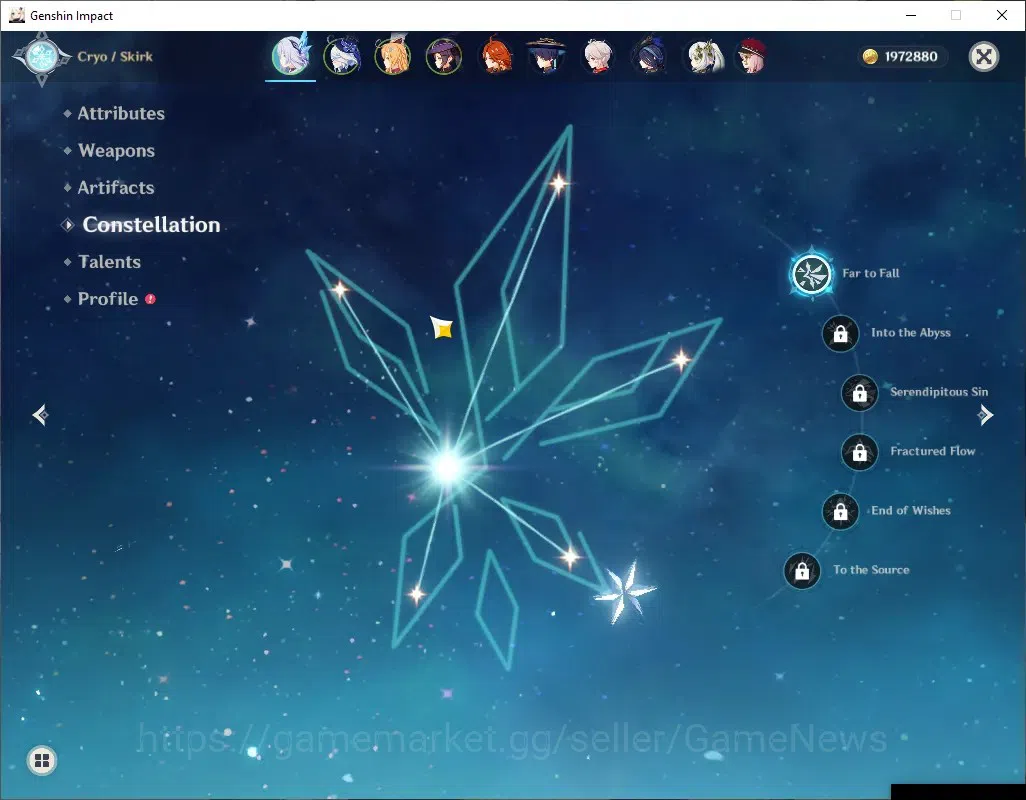Open the unlocked Far to Fall constellation node
The image size is (1026, 800).
point(811,273)
